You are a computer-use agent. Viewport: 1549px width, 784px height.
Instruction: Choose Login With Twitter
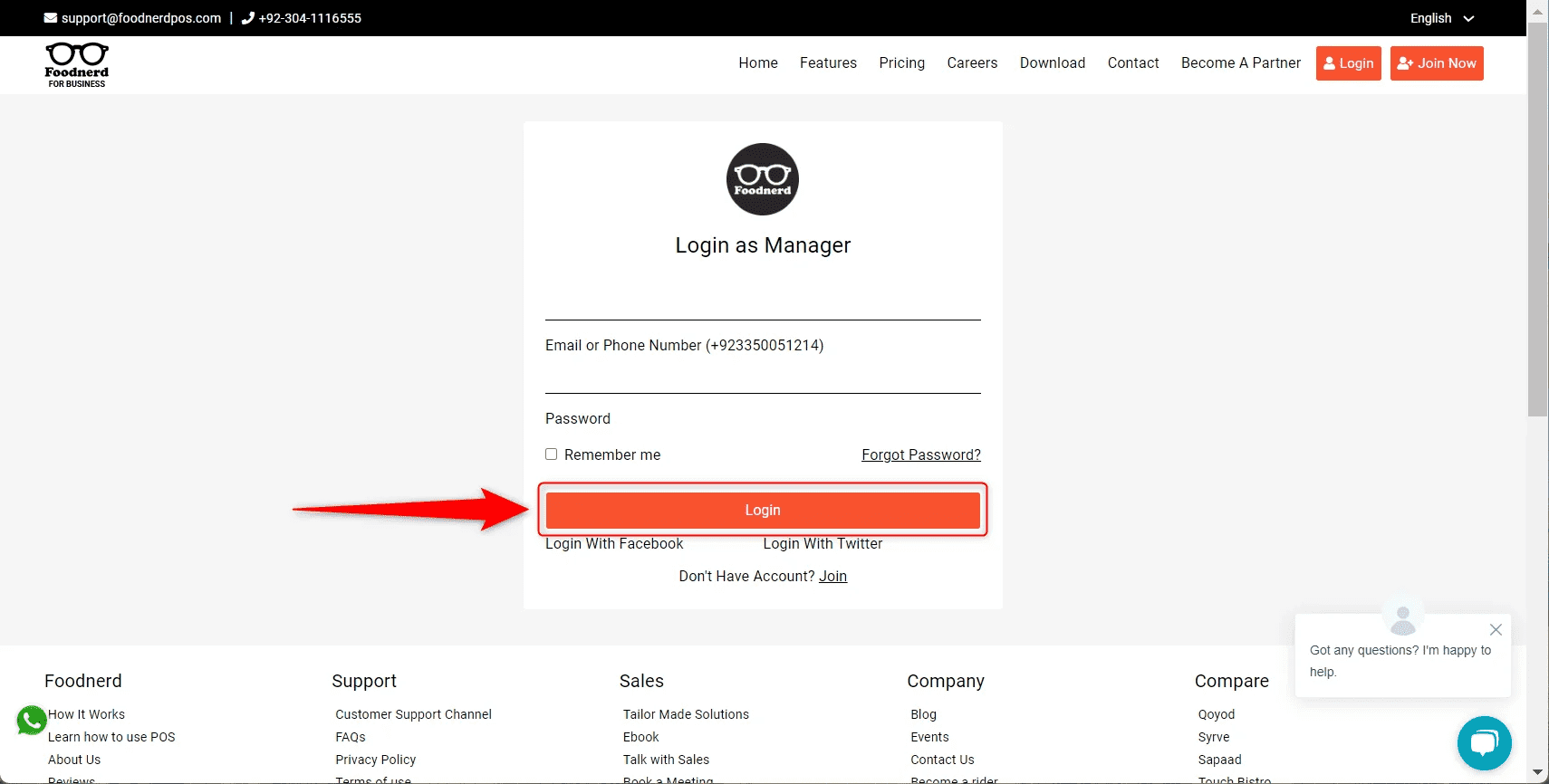coord(823,544)
